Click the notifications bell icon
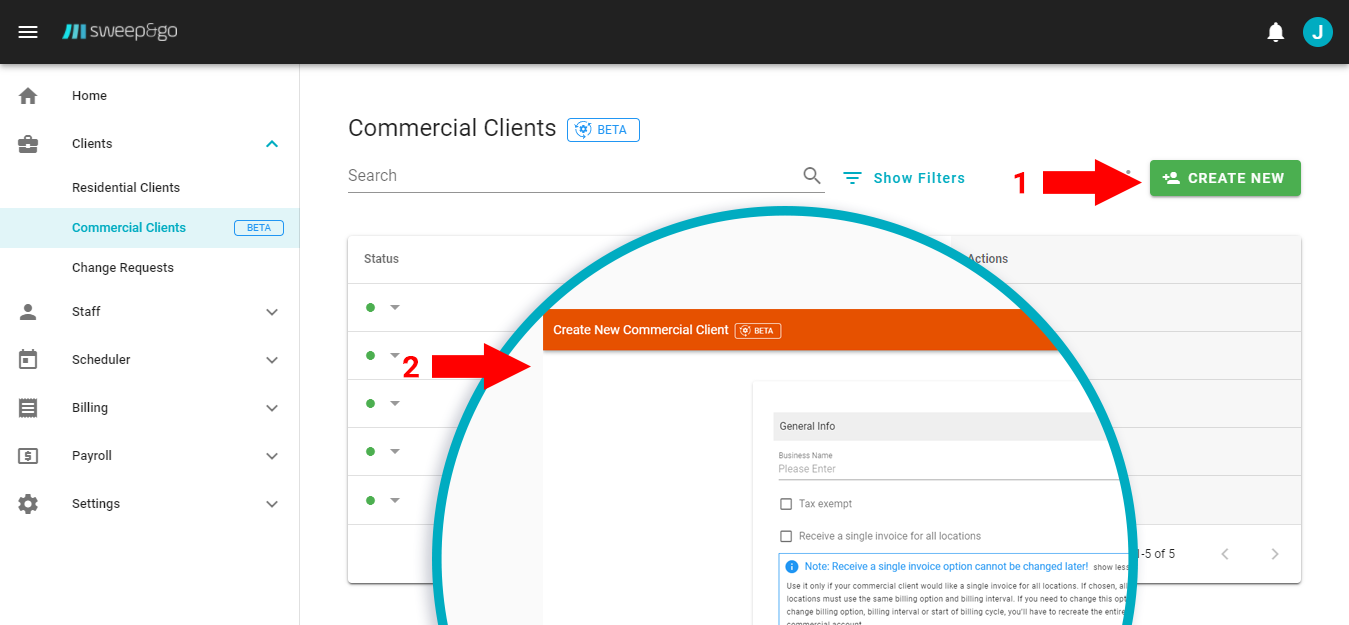1349x625 pixels. (1275, 32)
